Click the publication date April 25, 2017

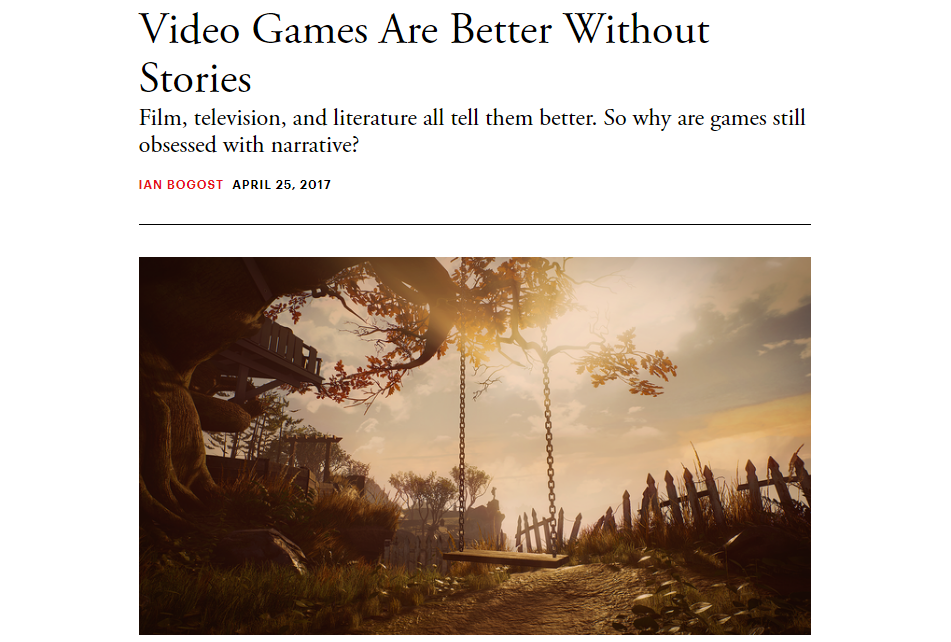(x=281, y=185)
